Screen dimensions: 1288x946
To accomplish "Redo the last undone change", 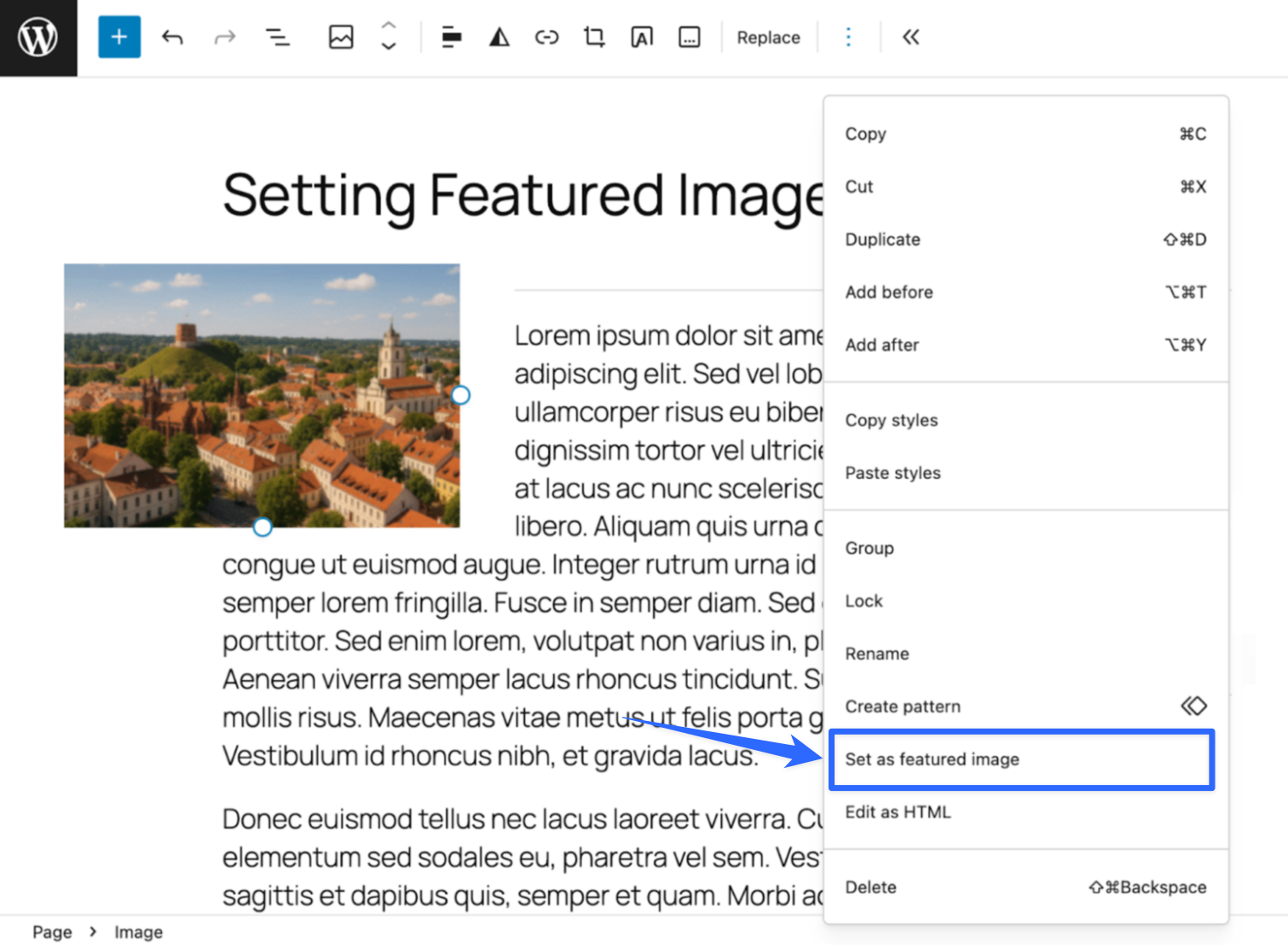I will [225, 37].
